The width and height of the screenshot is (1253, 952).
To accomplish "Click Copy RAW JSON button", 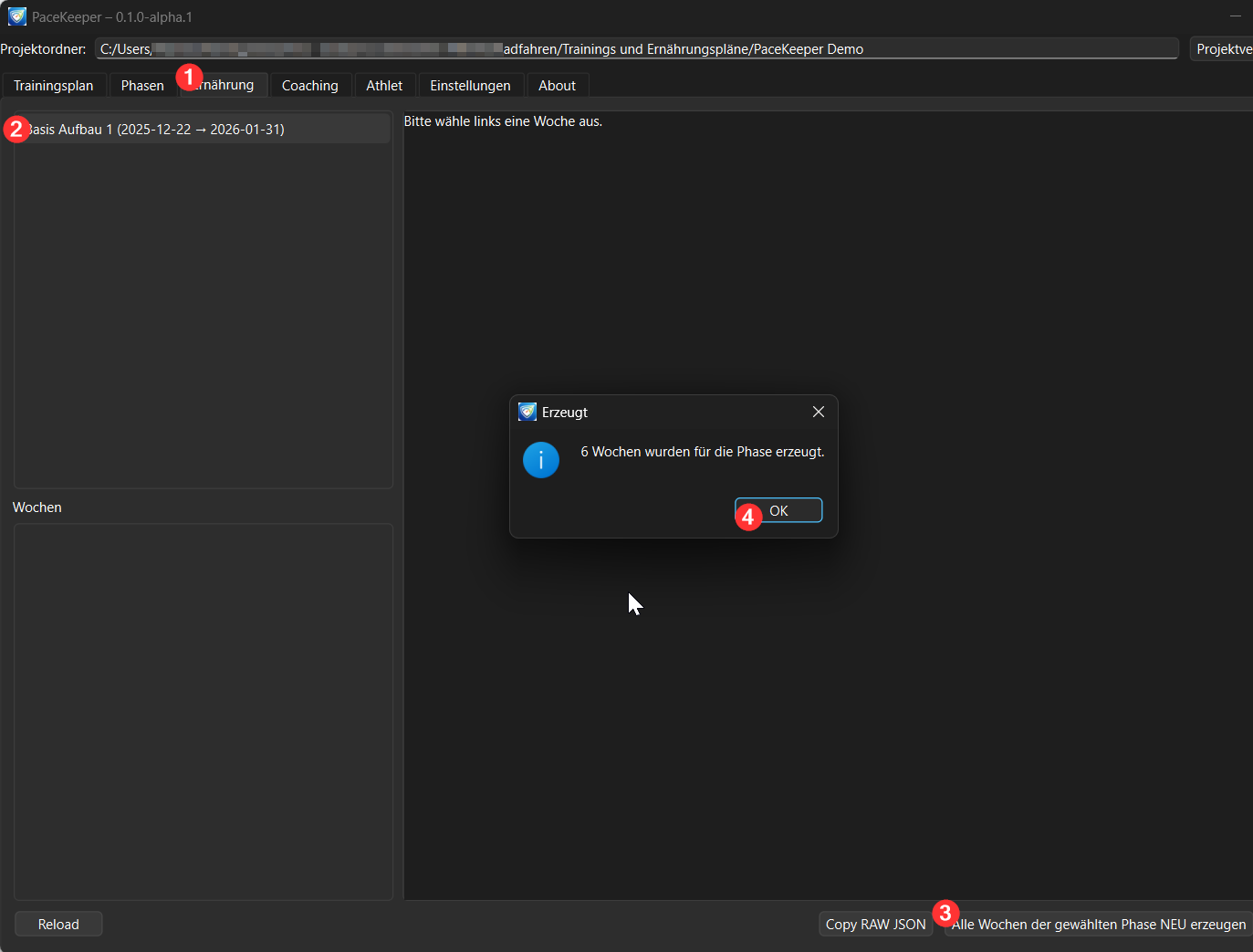I will point(875,924).
